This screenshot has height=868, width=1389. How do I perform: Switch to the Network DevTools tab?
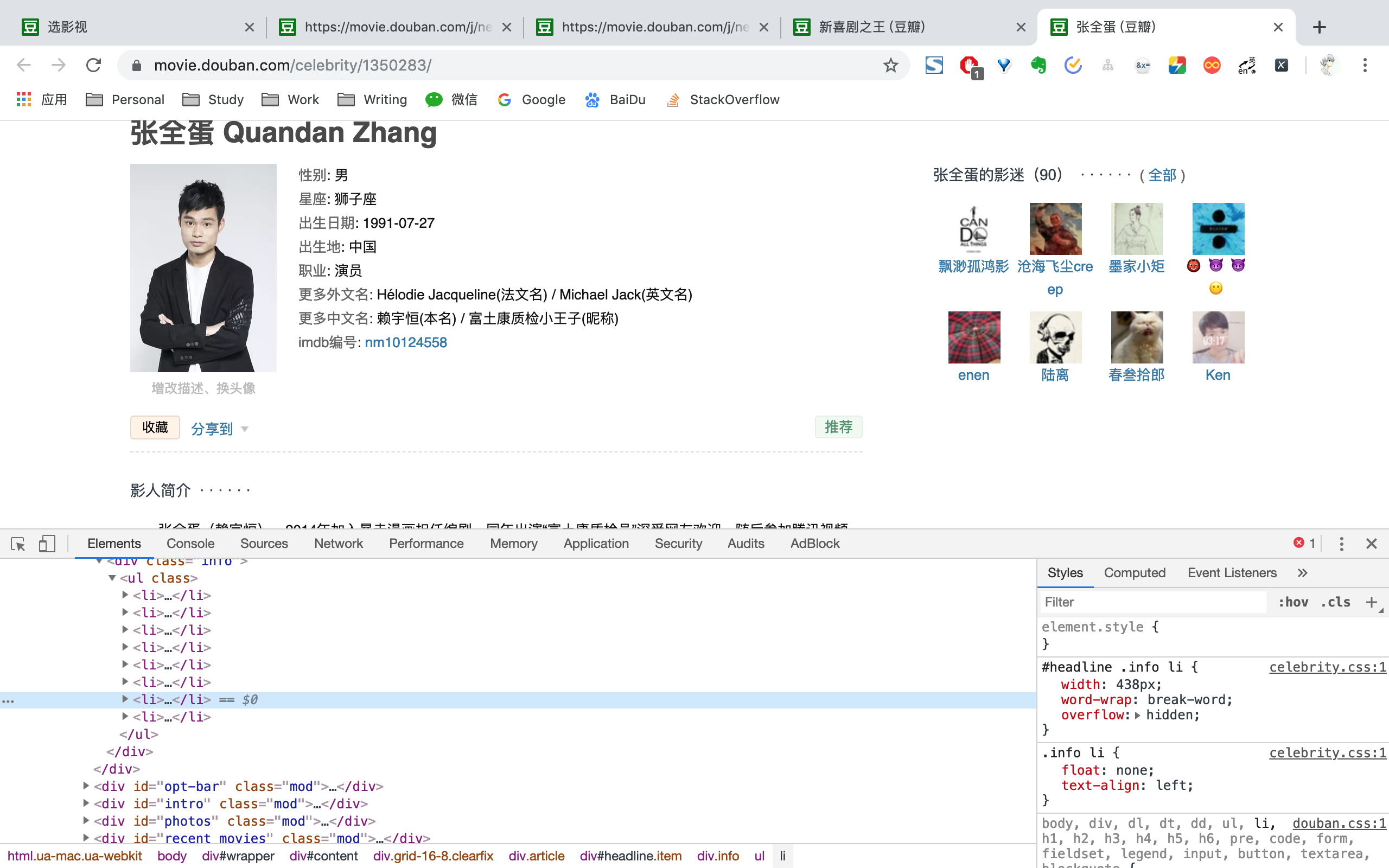pyautogui.click(x=338, y=543)
